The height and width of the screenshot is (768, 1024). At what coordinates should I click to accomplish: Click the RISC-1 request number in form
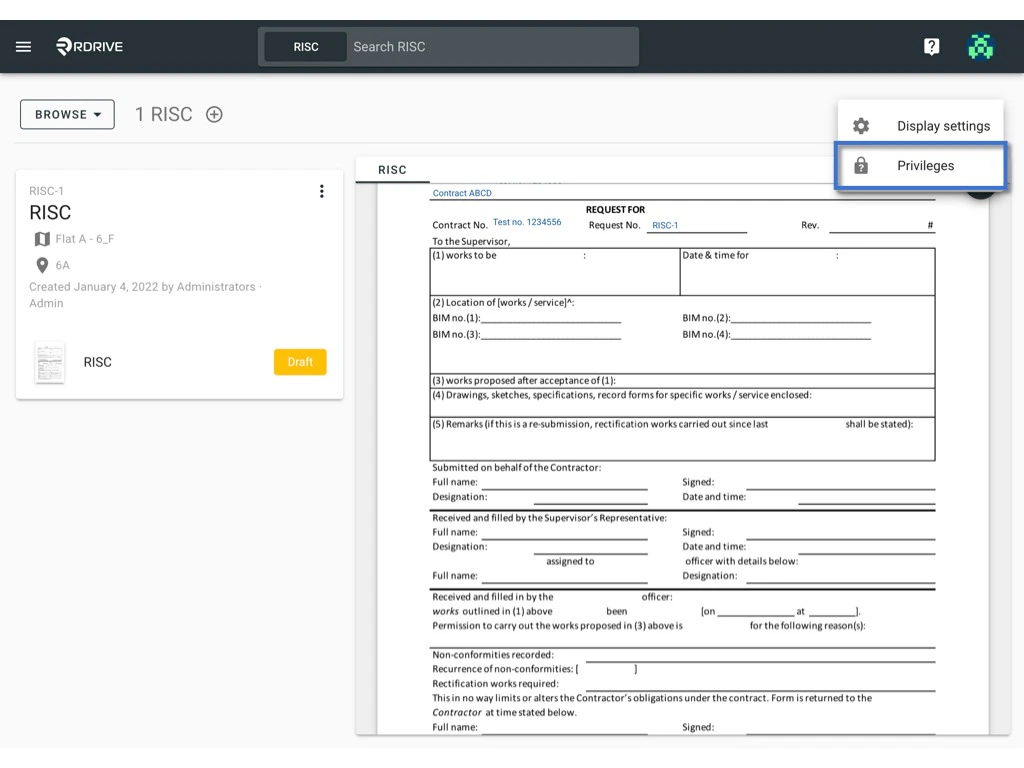click(x=665, y=225)
